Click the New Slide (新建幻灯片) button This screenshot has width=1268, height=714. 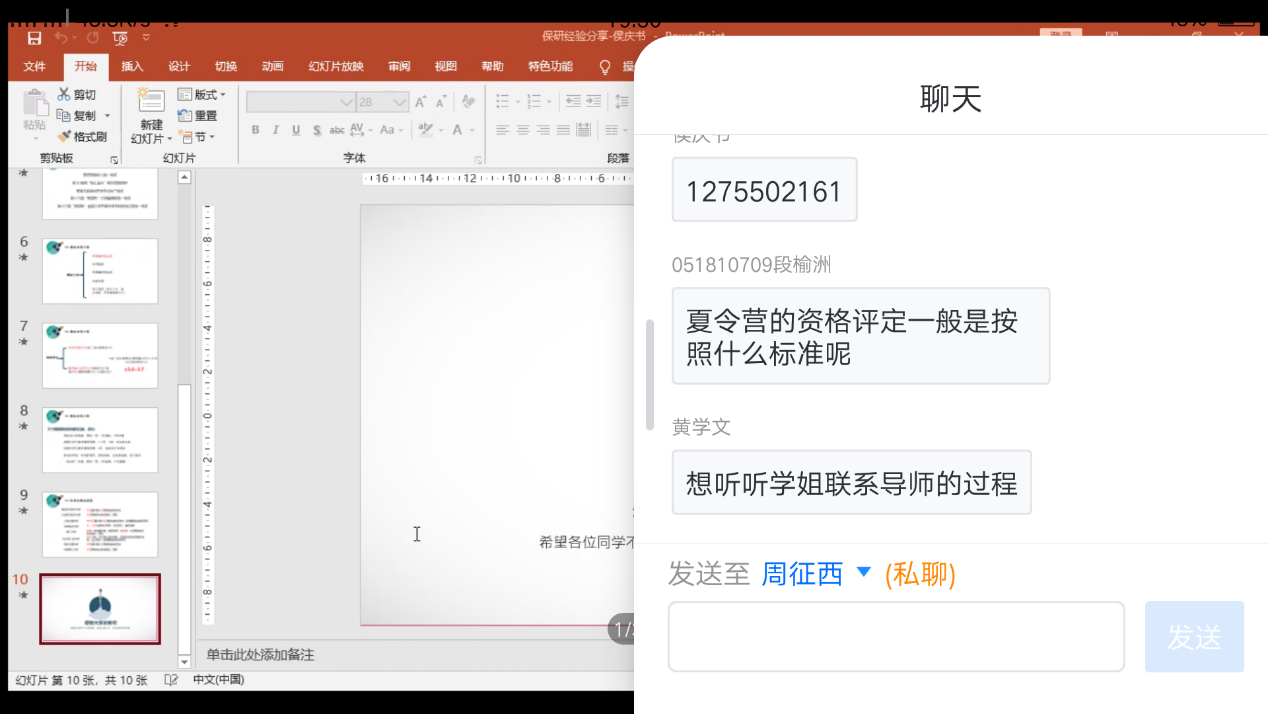click(x=151, y=116)
